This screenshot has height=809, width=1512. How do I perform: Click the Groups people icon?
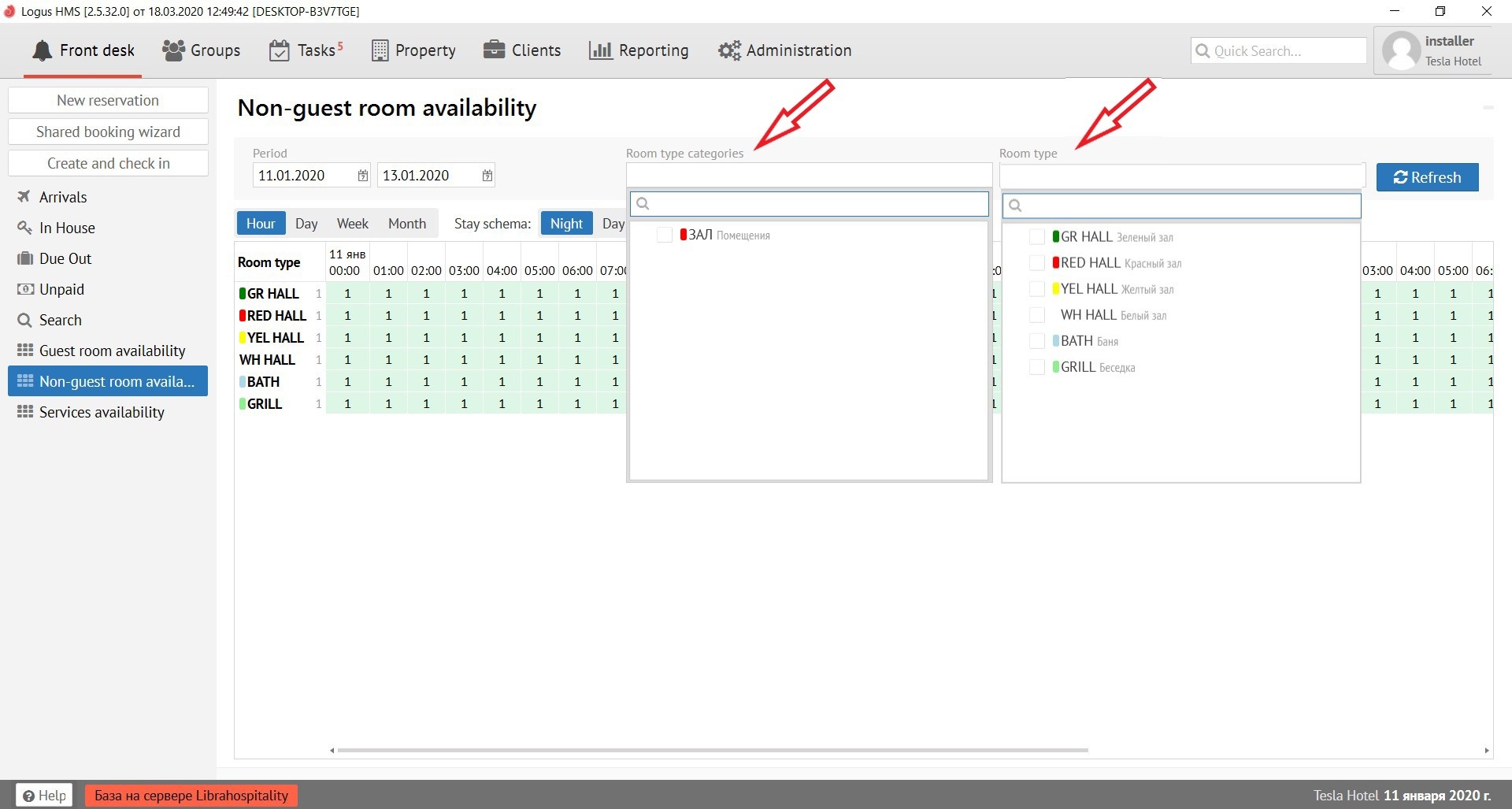(x=173, y=50)
